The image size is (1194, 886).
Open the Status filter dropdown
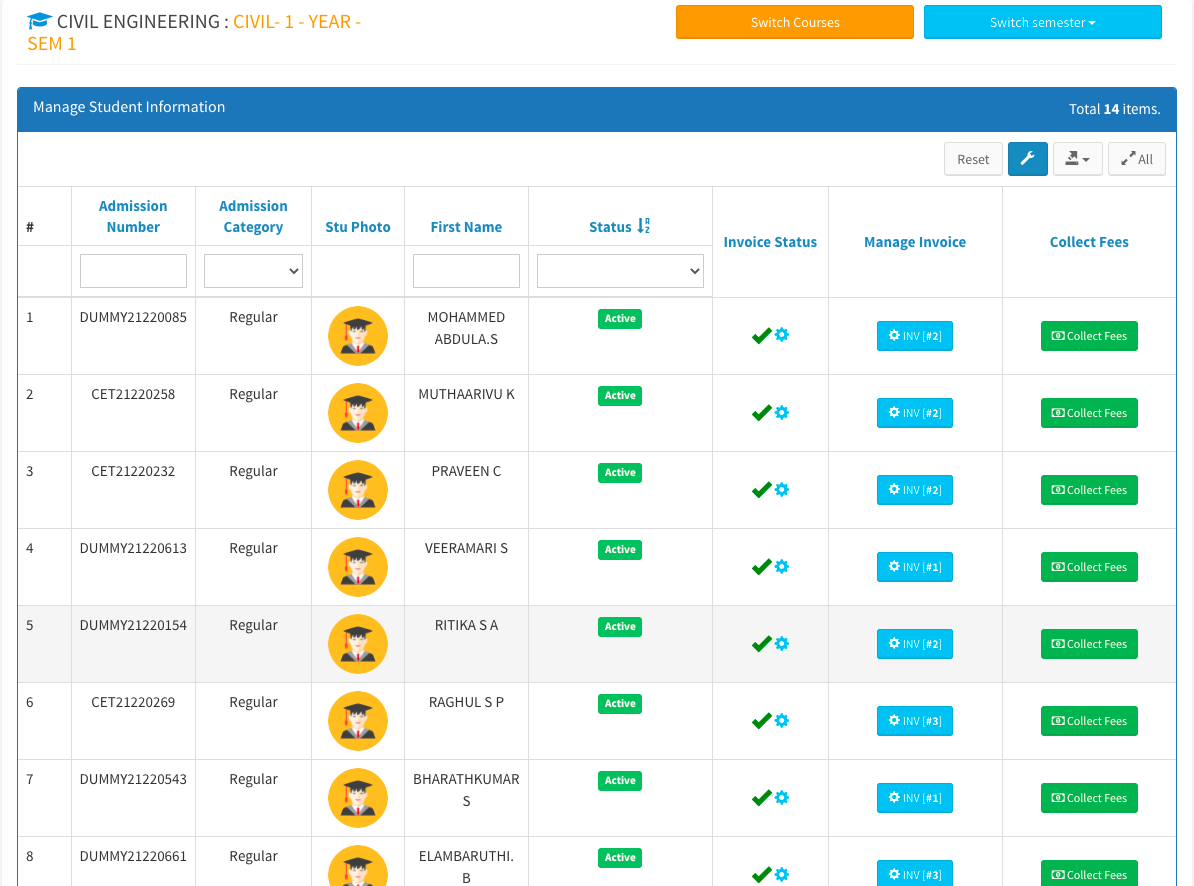click(x=620, y=271)
